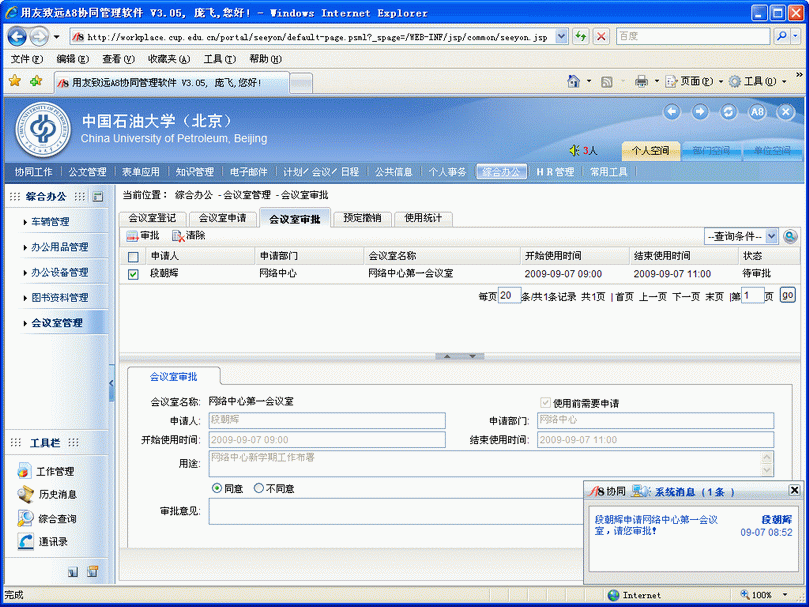Viewport: 809px width, 607px height.
Task: Uncheck the 段朝辉 row checkbox
Action: coord(133,274)
